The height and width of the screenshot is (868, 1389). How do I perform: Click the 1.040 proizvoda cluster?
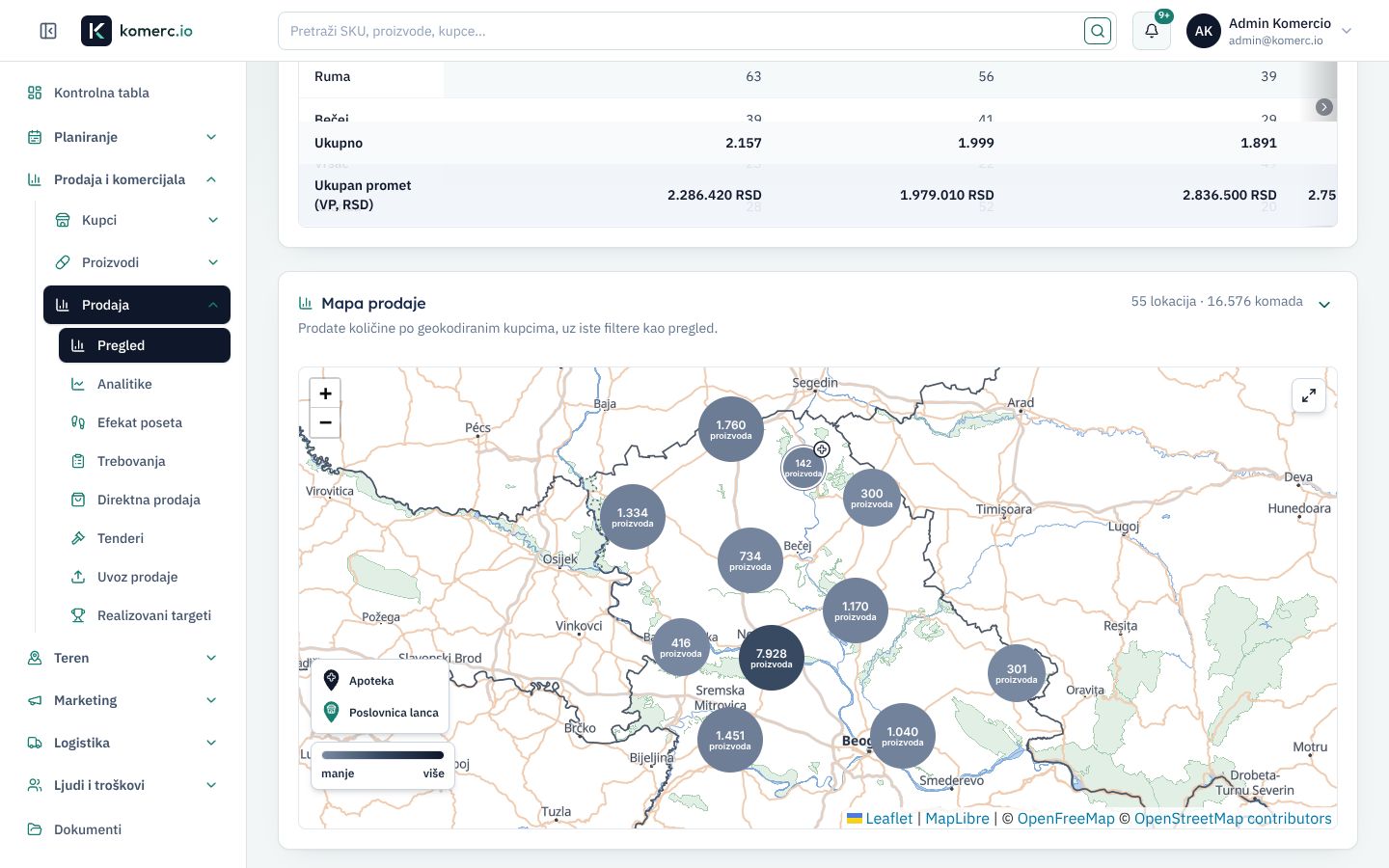click(x=903, y=736)
